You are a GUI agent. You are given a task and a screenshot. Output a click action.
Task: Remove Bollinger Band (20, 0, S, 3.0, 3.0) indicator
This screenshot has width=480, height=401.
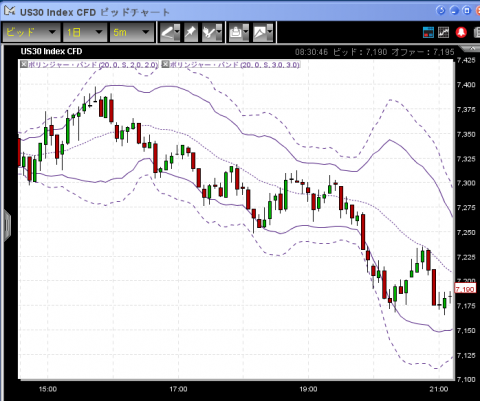[x=165, y=64]
